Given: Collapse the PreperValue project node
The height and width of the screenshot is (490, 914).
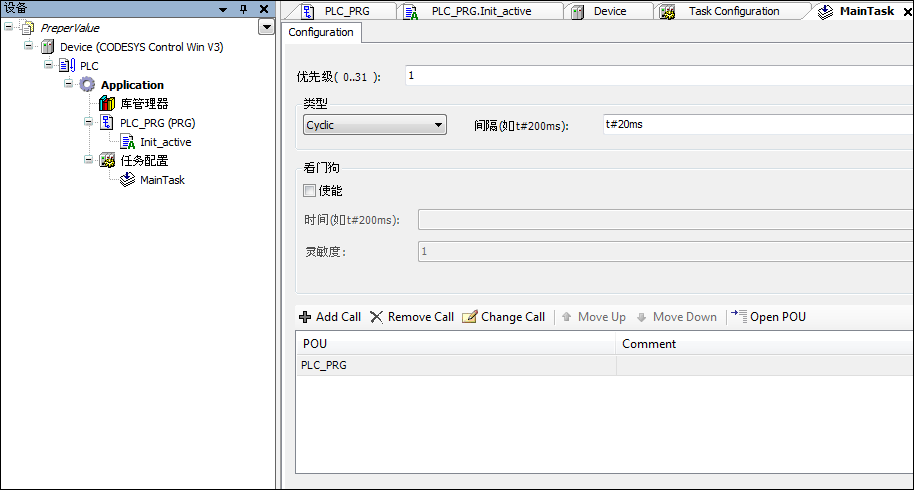Looking at the screenshot, I should [9, 28].
